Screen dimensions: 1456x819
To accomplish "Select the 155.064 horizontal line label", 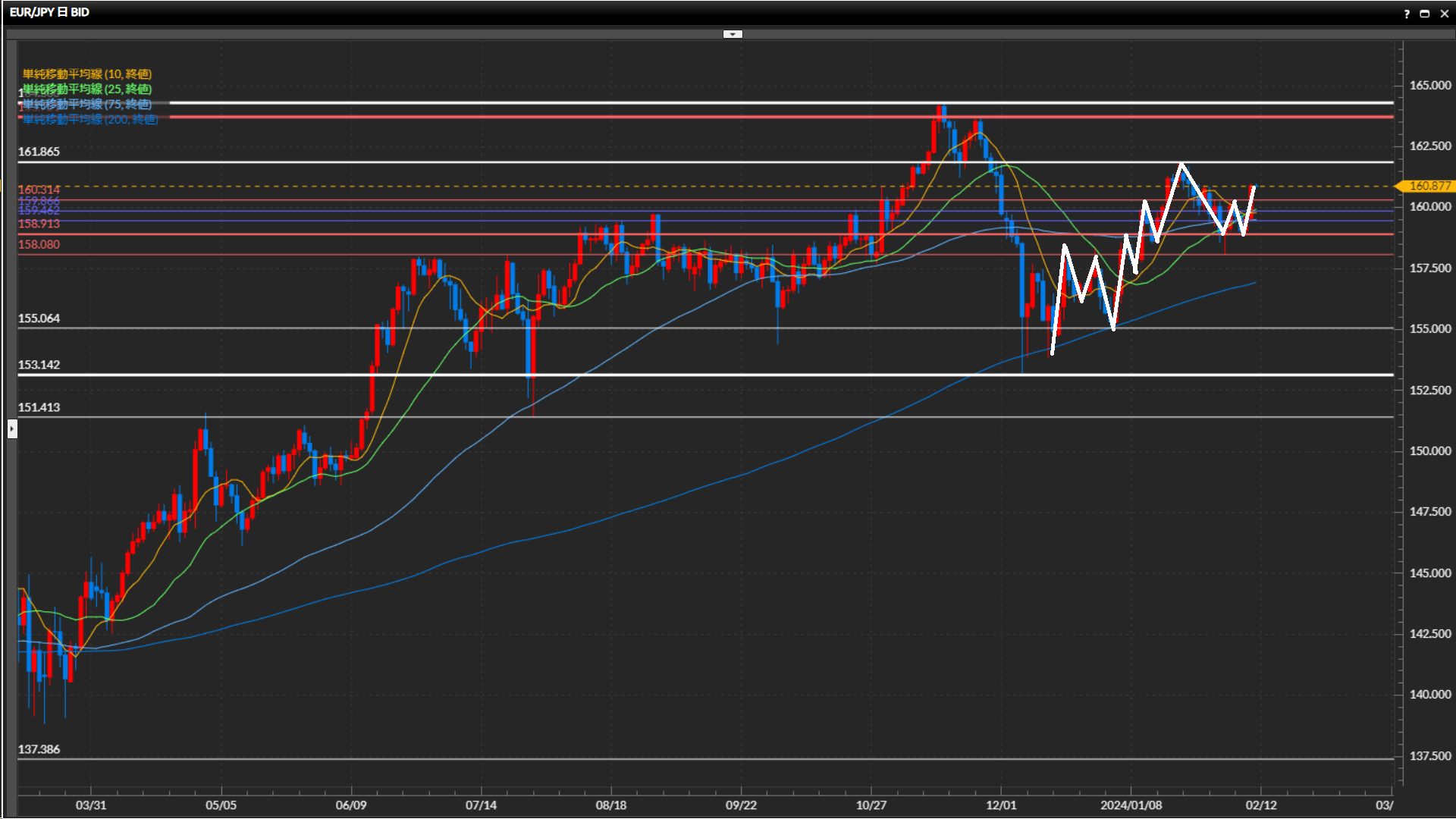I will click(39, 318).
